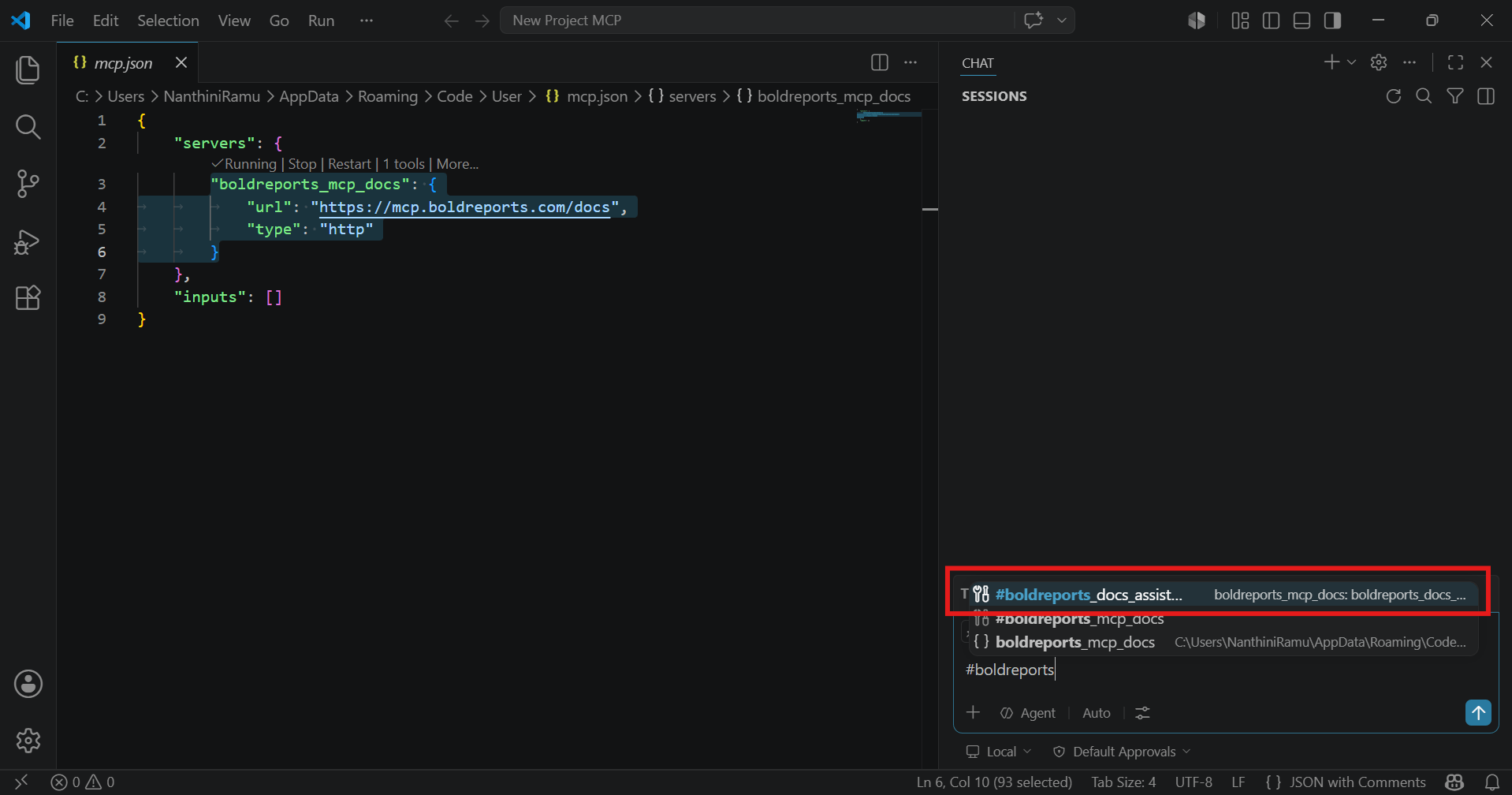
Task: Click the New Project MCP command center box
Action: point(757,21)
